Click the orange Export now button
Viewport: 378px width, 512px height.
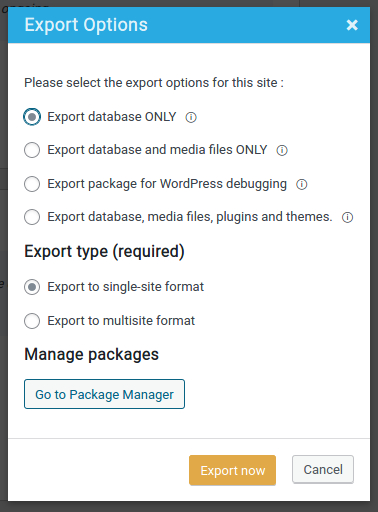click(232, 470)
